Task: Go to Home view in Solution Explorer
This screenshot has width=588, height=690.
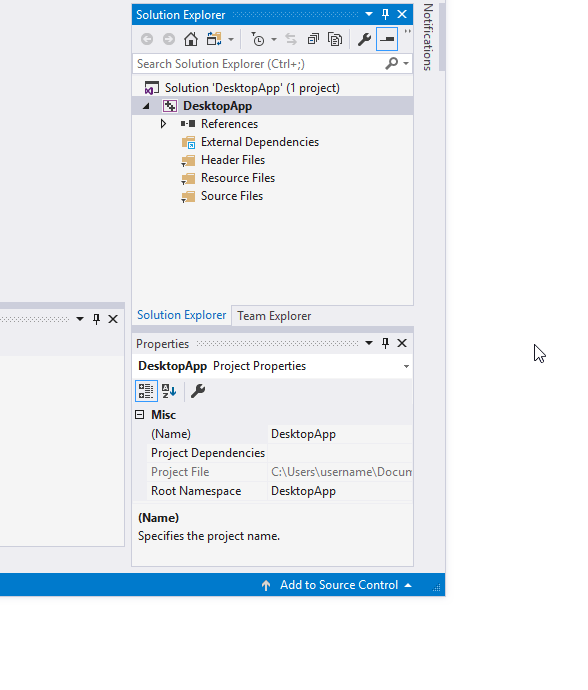Action: (191, 40)
